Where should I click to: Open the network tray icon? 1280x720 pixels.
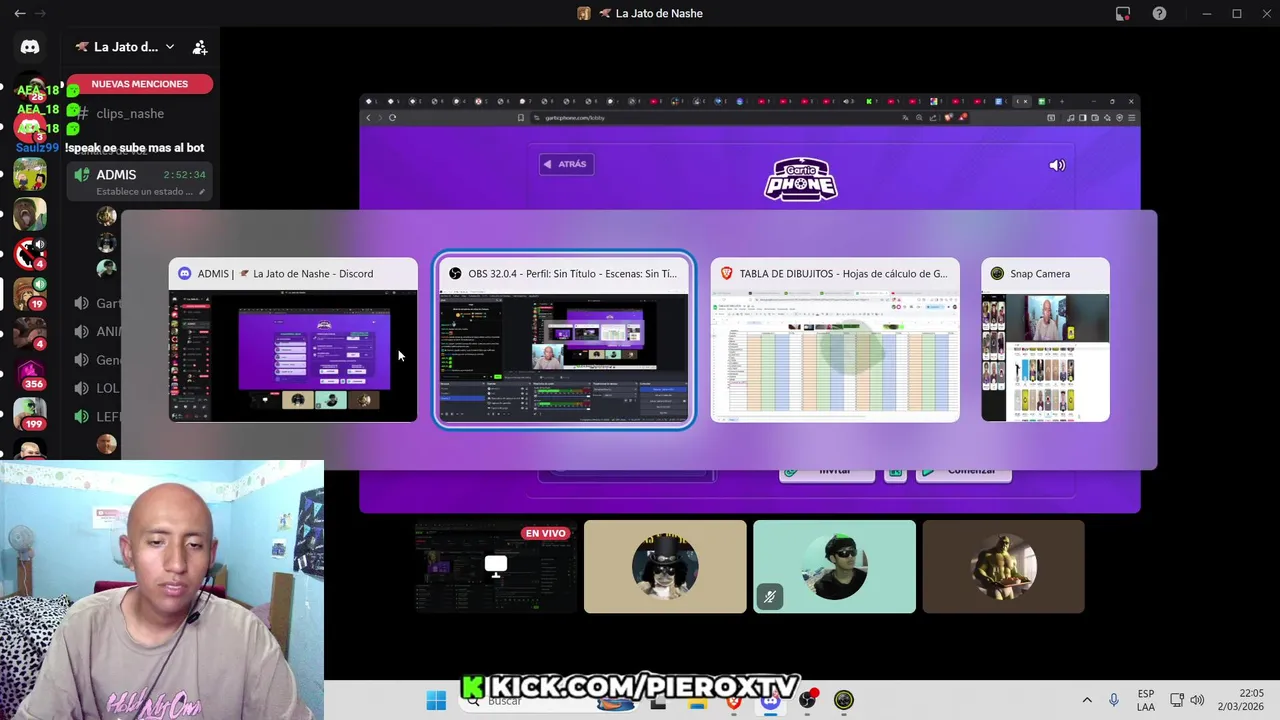coord(1177,700)
